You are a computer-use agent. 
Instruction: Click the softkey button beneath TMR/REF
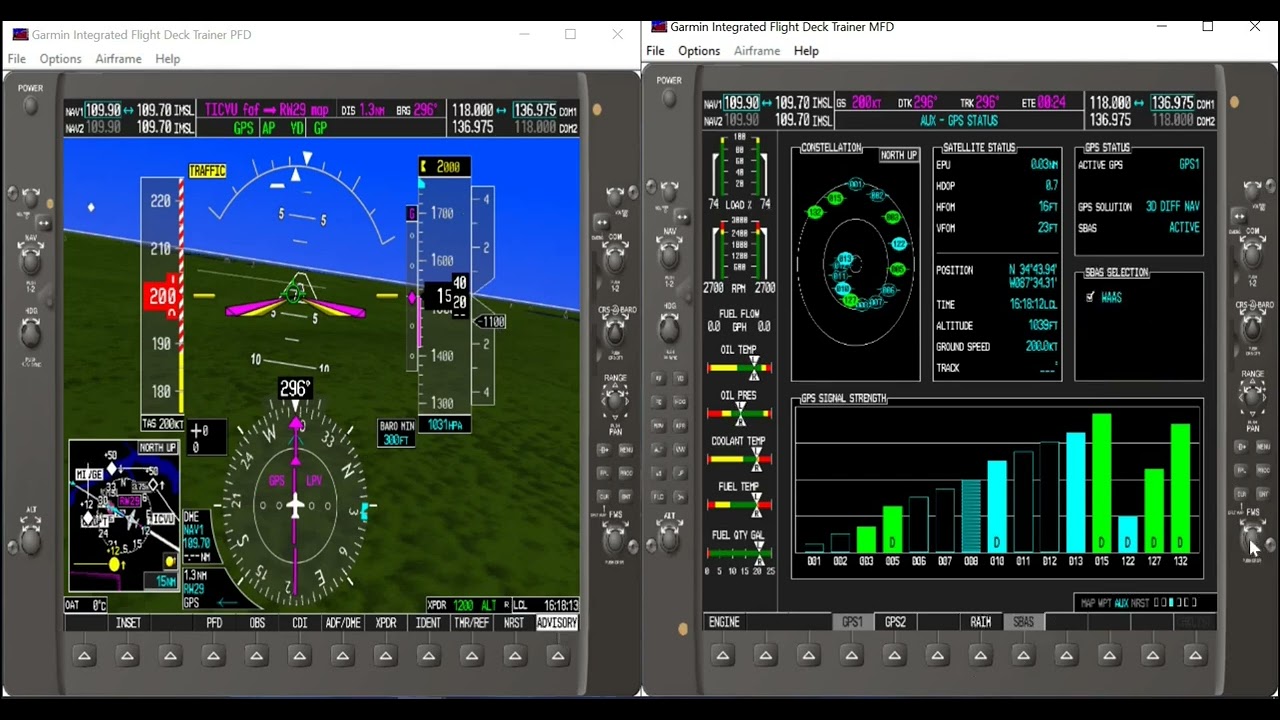point(472,656)
